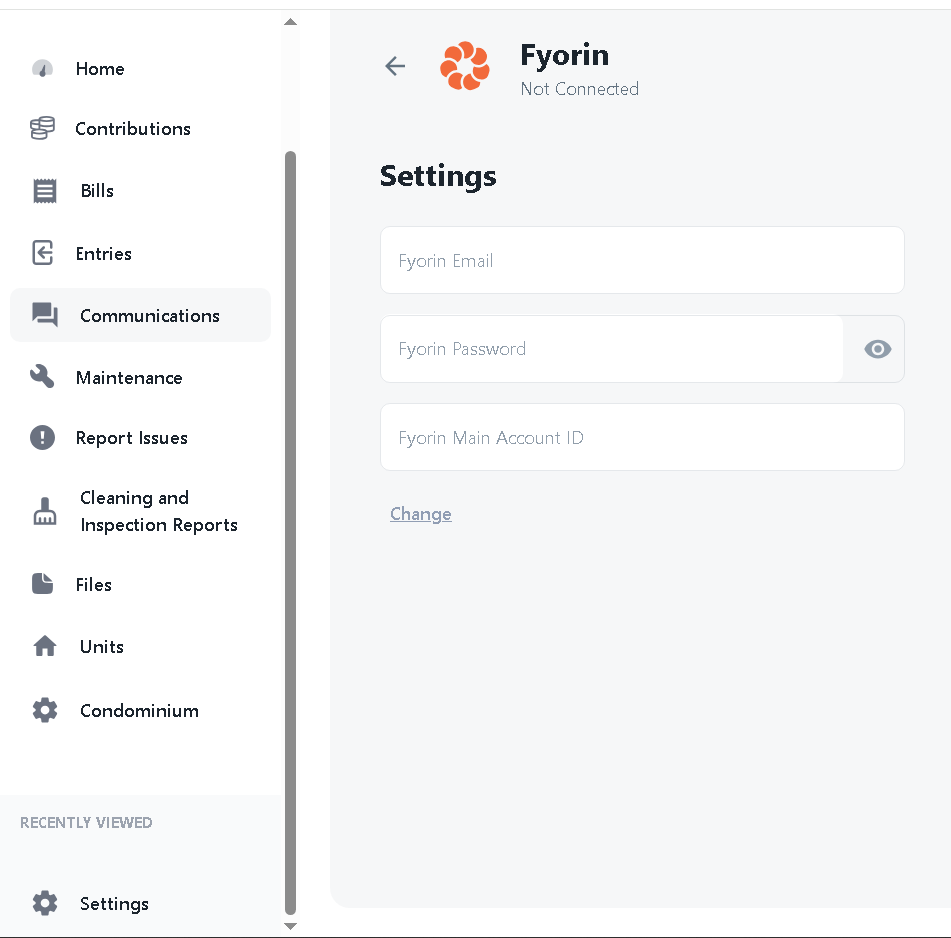Select the Cleaning and Inspection Reports broom icon

(x=44, y=511)
